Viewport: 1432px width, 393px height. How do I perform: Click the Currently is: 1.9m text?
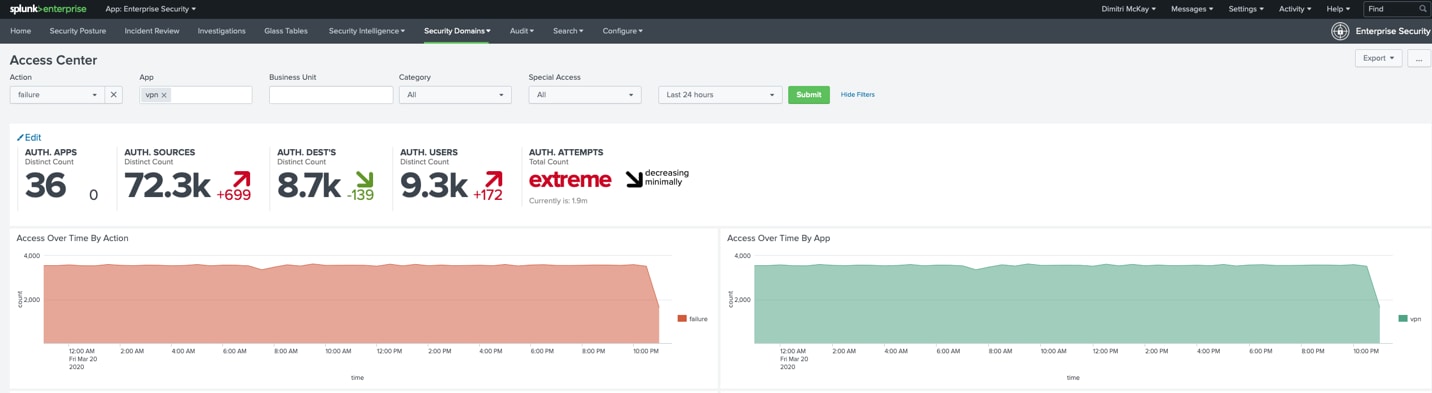coord(558,201)
